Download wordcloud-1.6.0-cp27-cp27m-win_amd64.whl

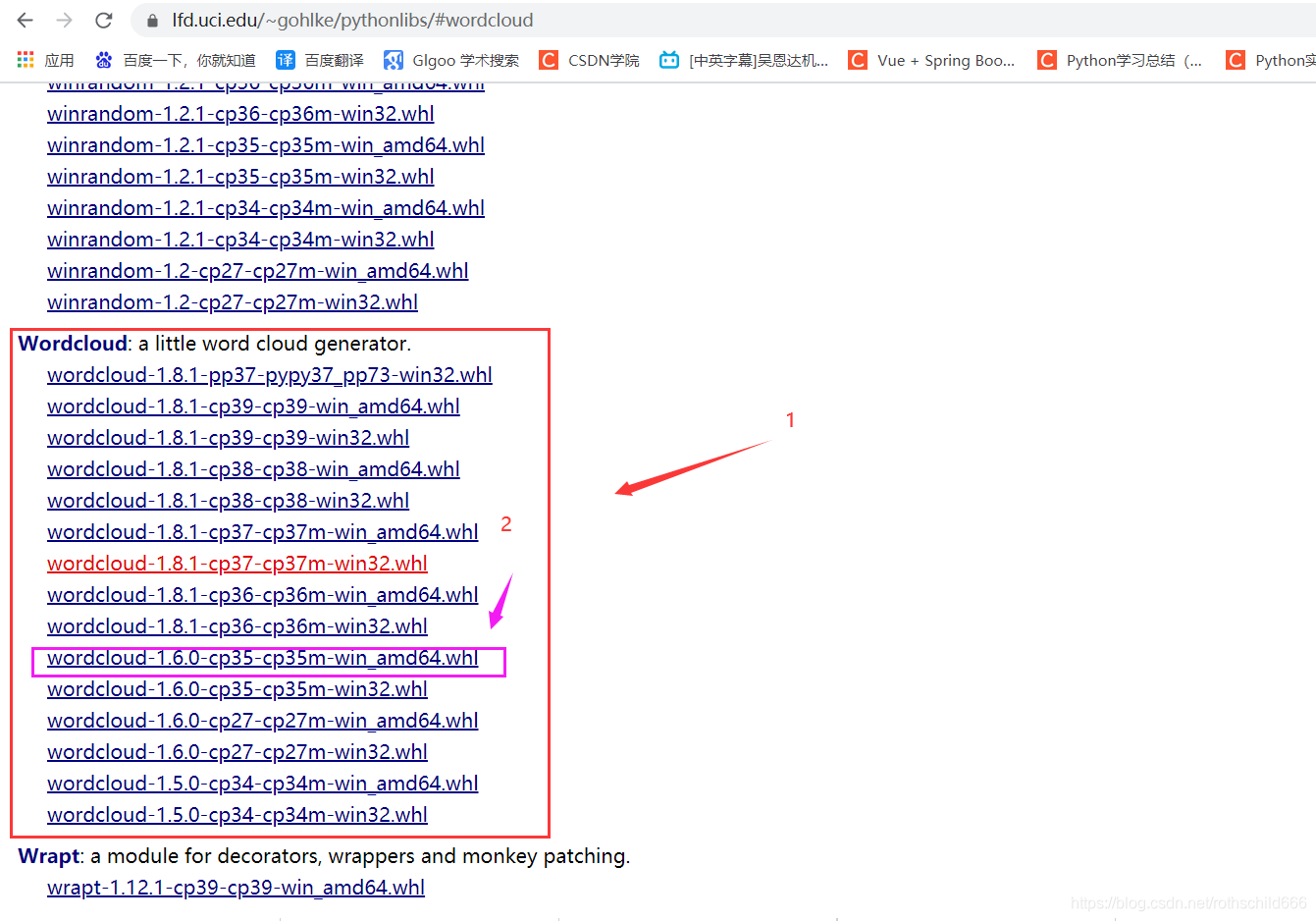[x=263, y=721]
